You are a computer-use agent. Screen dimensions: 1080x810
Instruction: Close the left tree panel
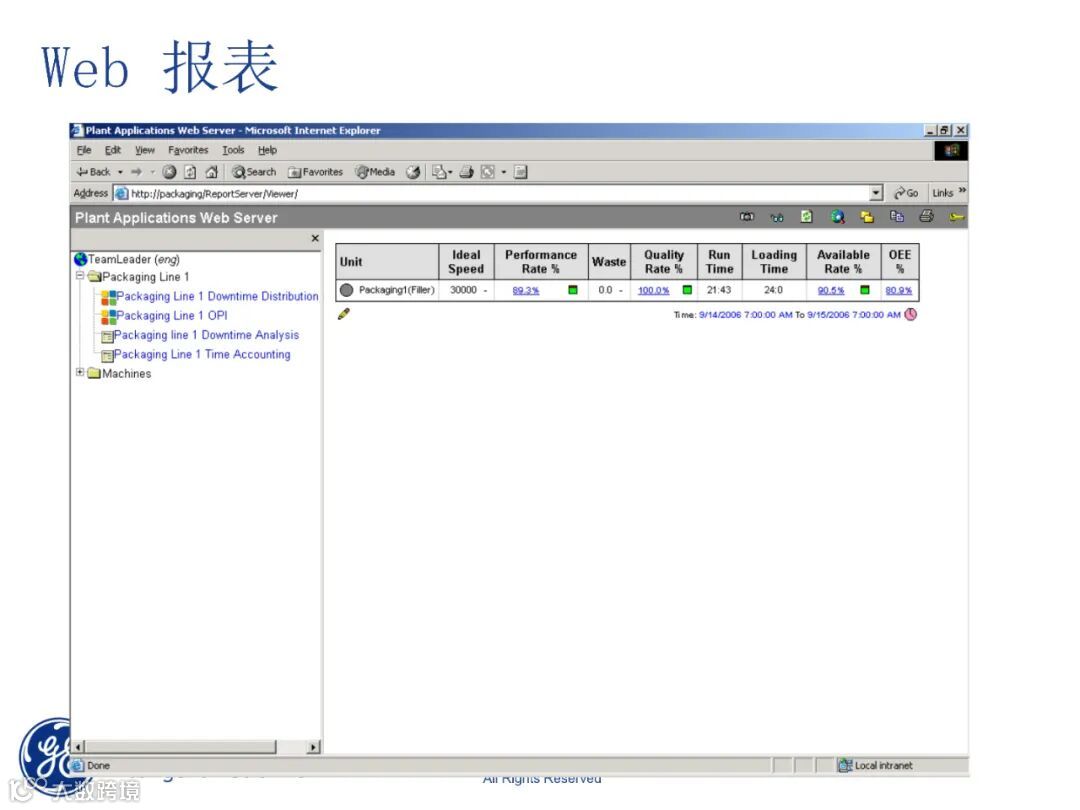[x=315, y=238]
